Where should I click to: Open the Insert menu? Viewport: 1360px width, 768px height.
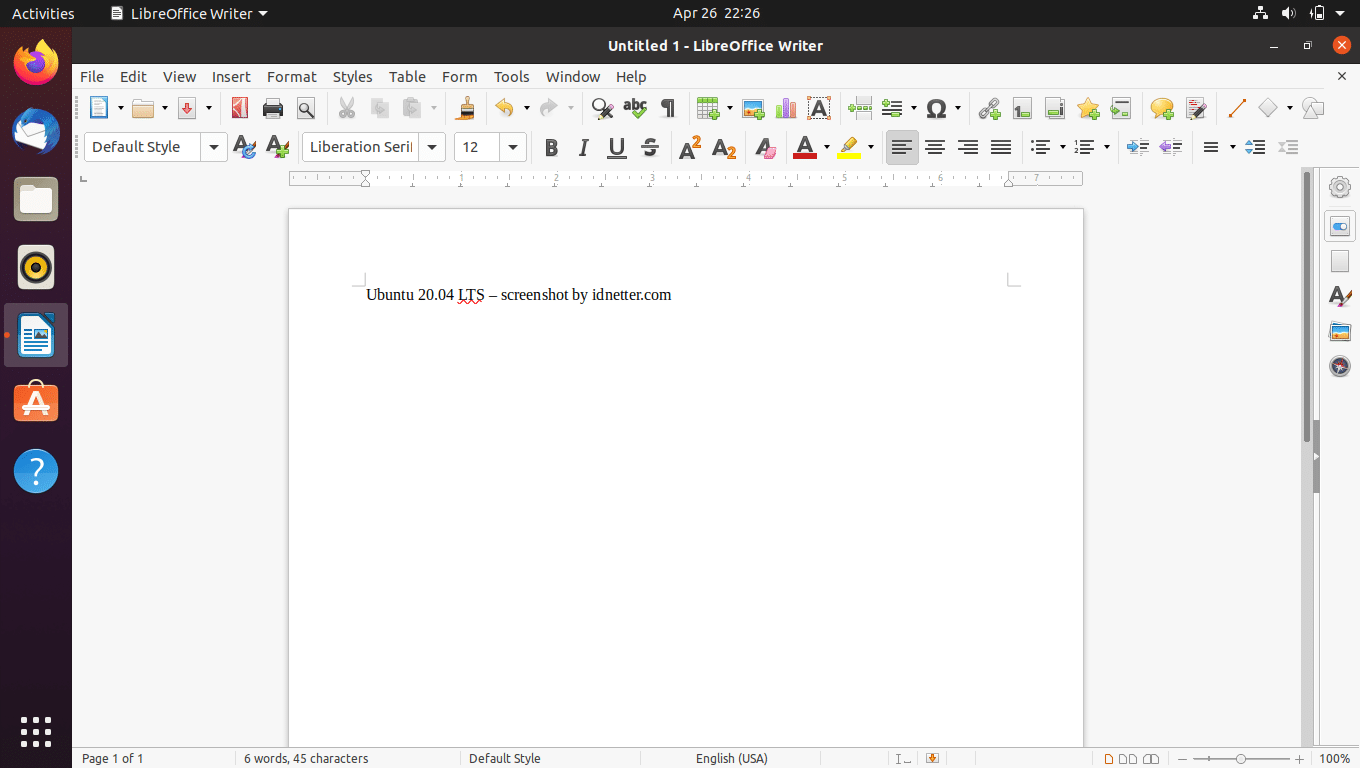tap(231, 76)
